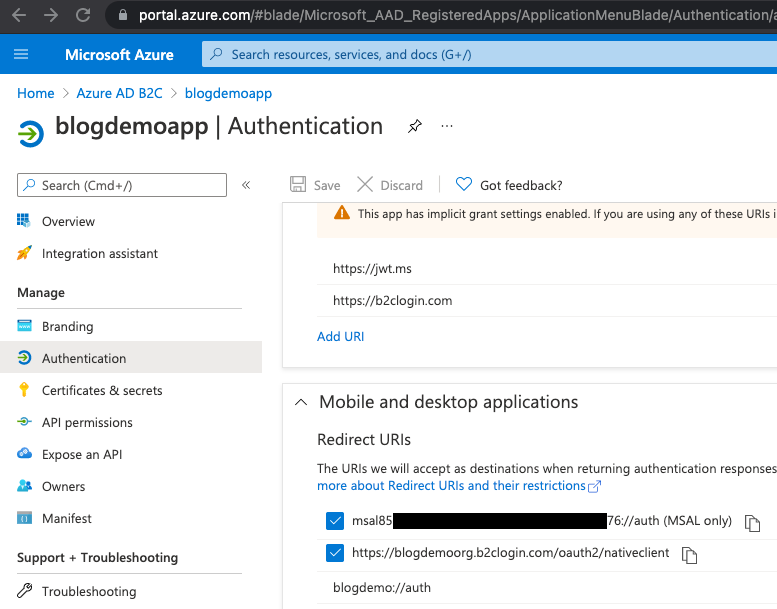
Task: Click the browser forward arrow
Action: 51,15
